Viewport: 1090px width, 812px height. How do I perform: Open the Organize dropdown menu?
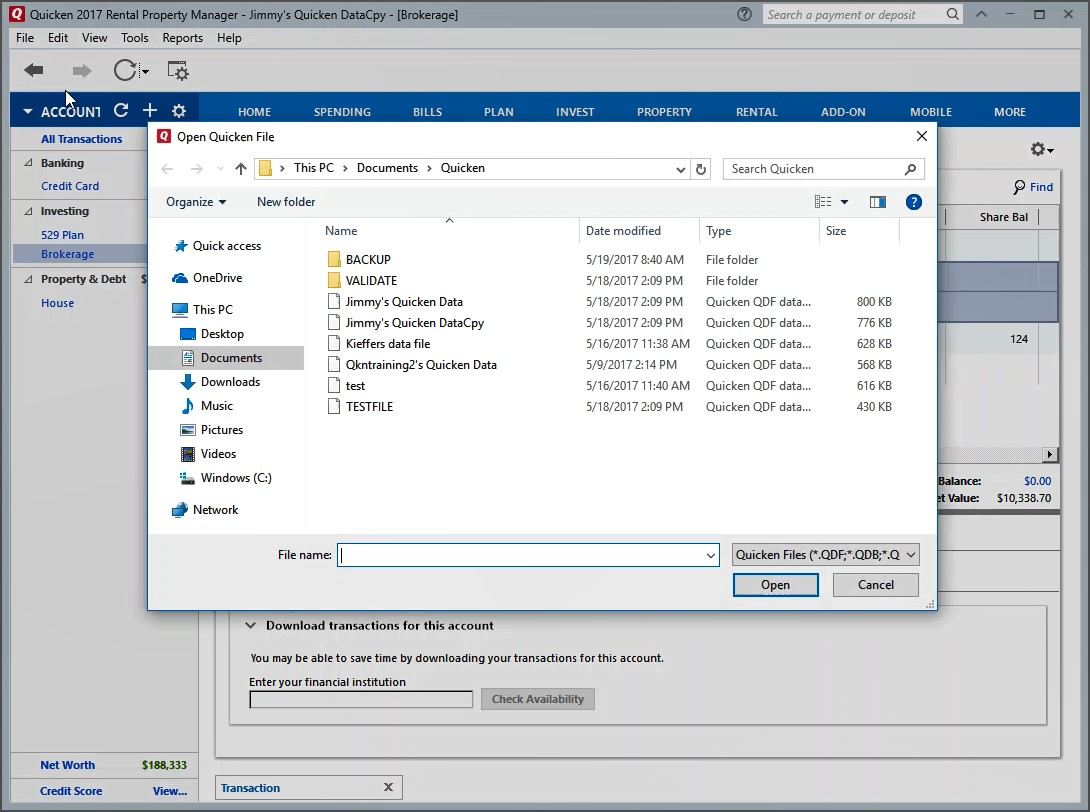(196, 202)
